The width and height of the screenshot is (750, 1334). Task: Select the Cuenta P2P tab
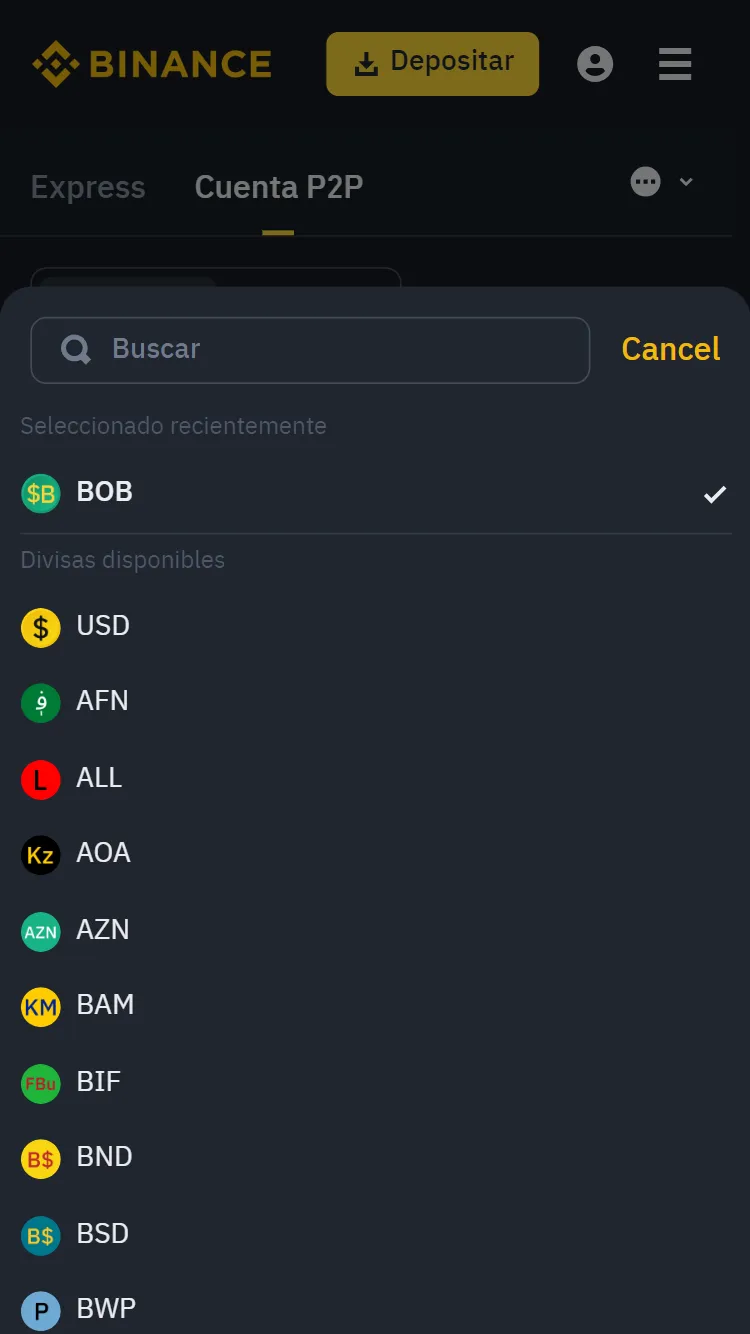pyautogui.click(x=278, y=187)
